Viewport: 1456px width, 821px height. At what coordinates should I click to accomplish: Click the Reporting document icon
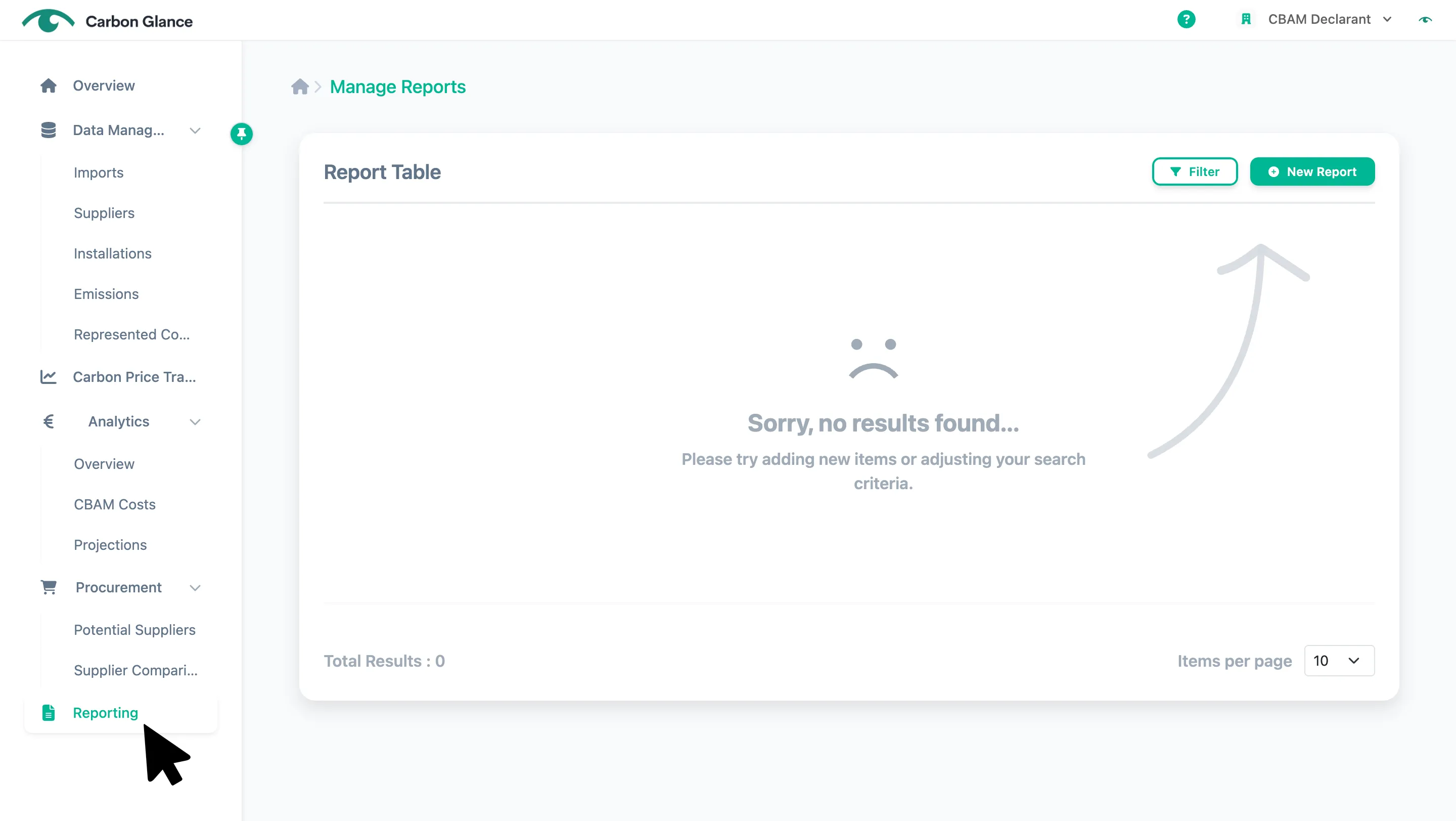tap(49, 712)
